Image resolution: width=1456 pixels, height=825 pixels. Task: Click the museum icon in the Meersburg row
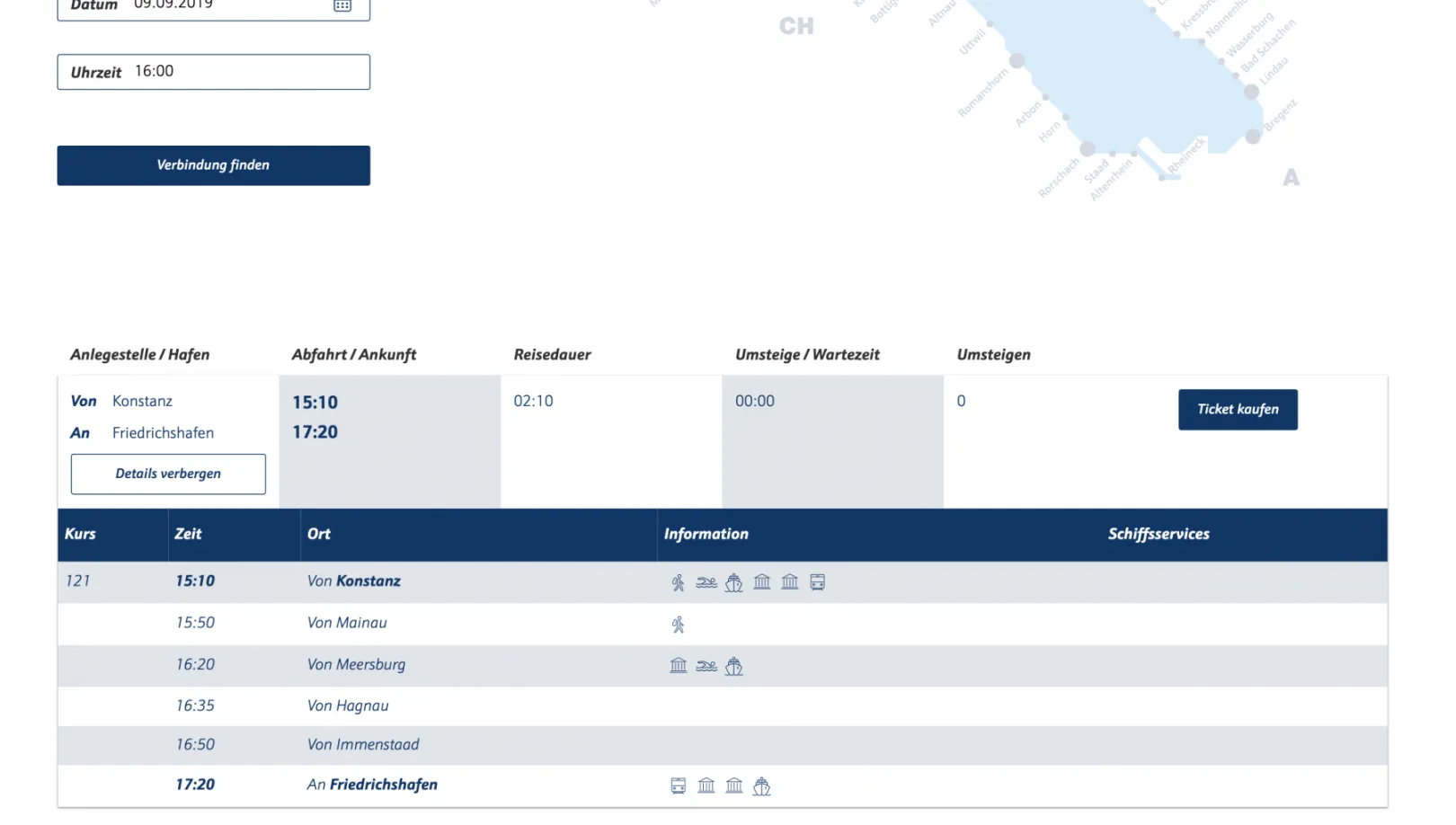click(679, 666)
